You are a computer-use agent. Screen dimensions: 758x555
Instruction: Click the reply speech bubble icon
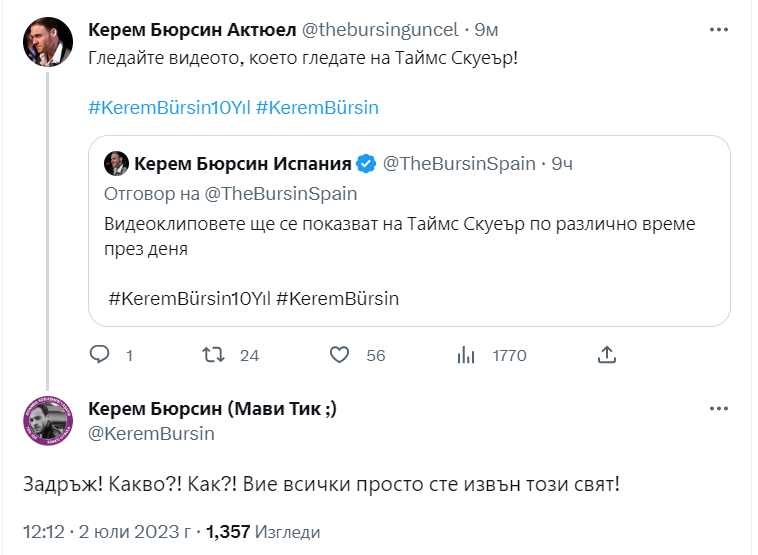pos(100,355)
